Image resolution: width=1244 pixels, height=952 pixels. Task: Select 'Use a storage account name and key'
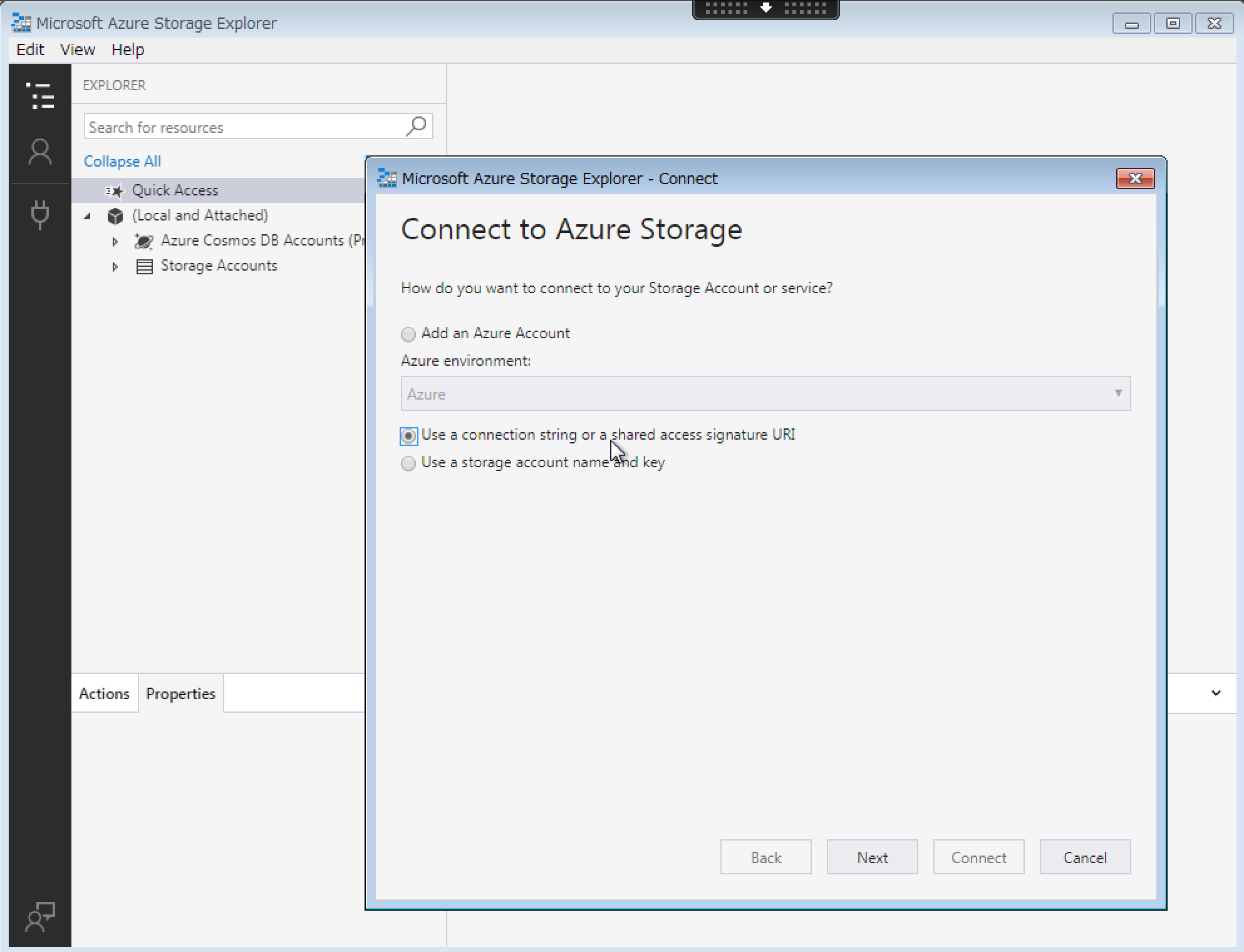click(x=408, y=463)
